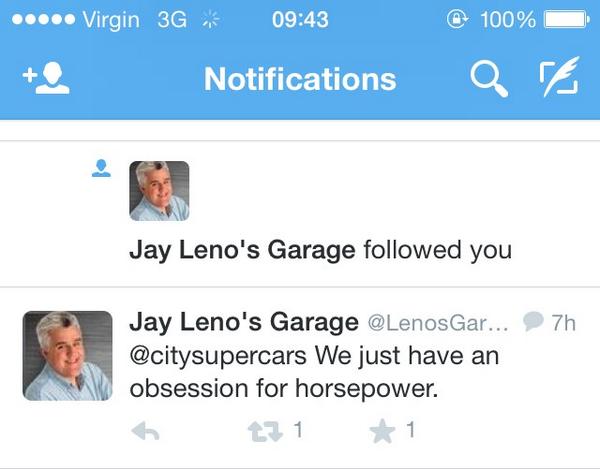Tap the small blue follower icon

point(101,168)
